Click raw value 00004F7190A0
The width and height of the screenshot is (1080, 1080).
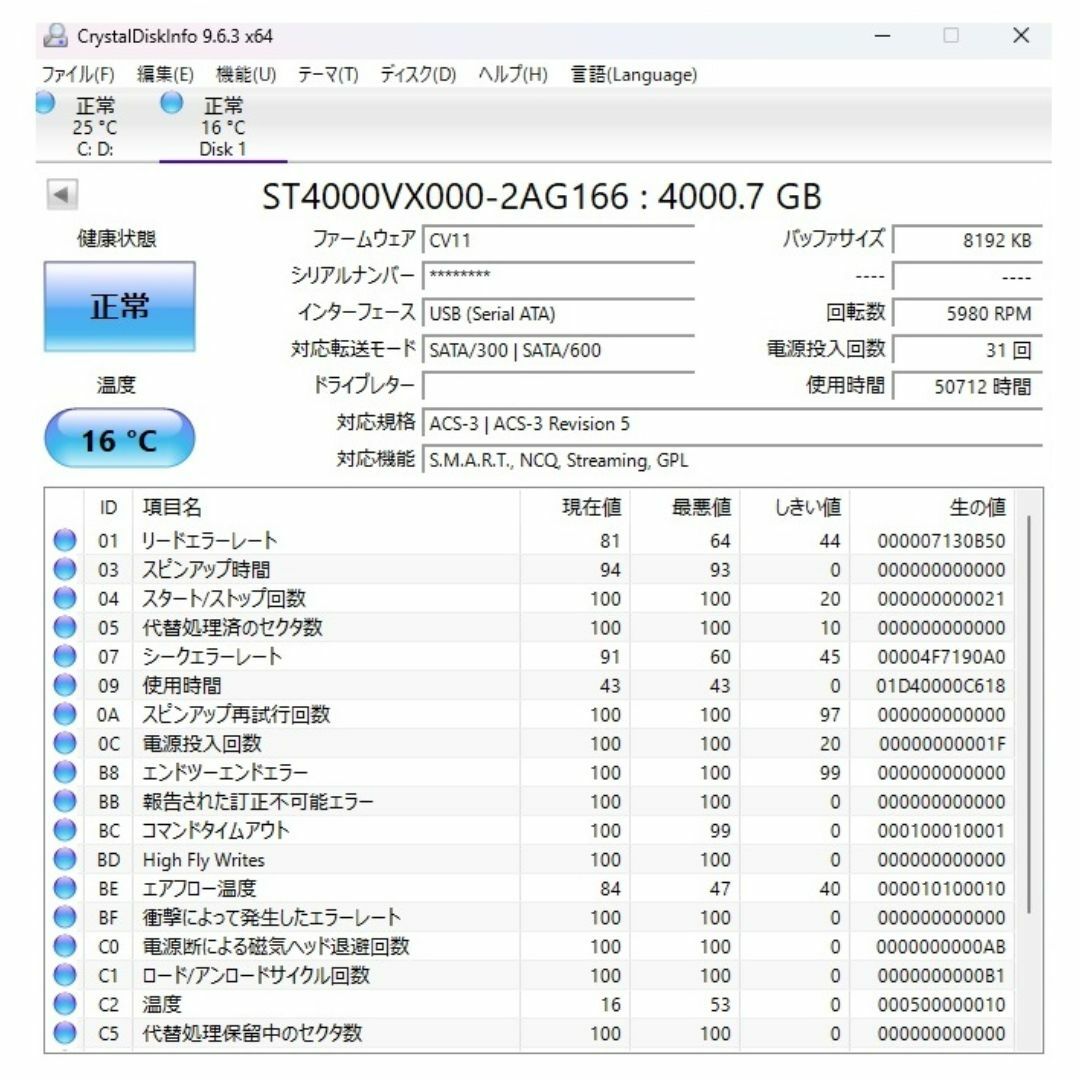[941, 656]
